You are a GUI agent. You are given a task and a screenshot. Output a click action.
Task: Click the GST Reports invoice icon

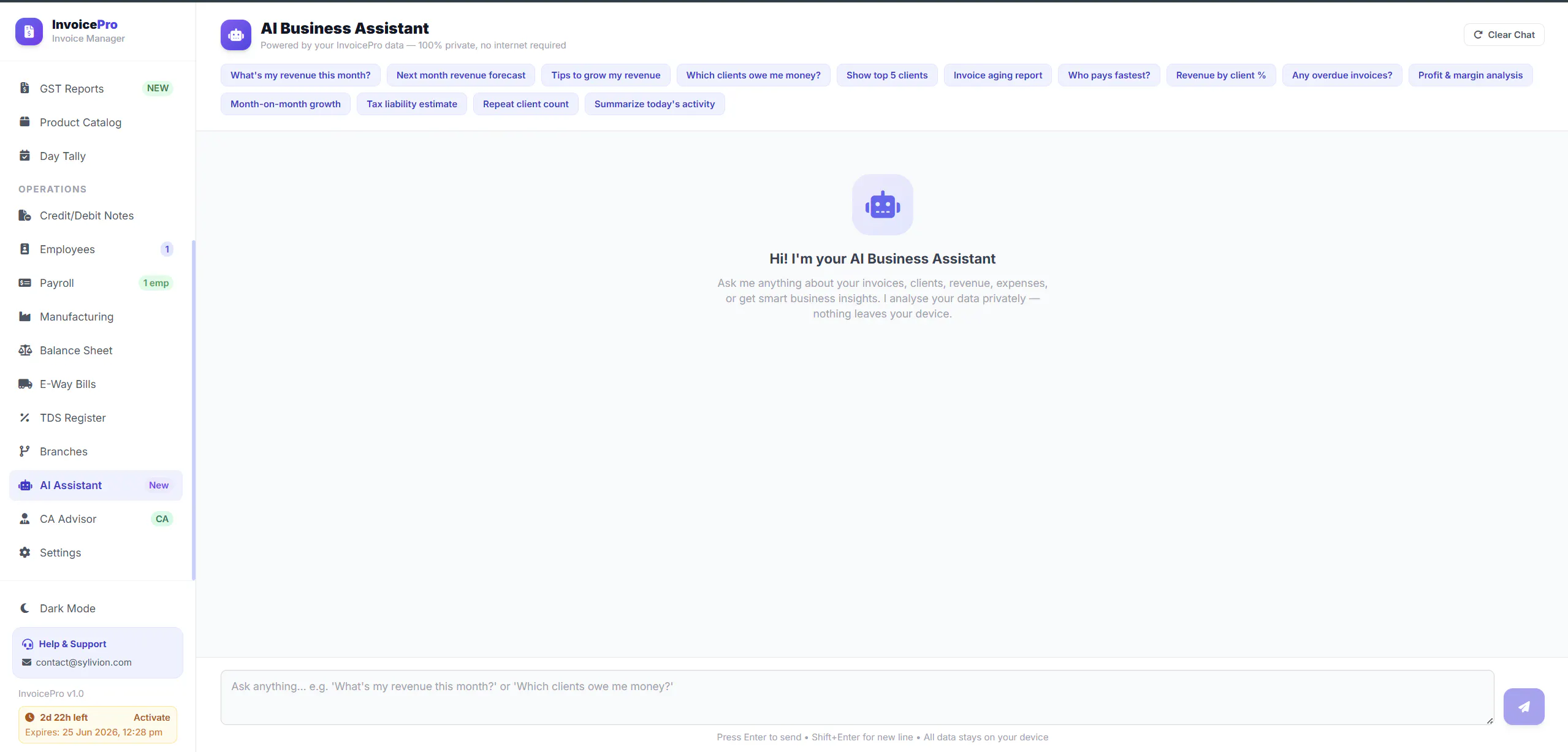point(25,88)
